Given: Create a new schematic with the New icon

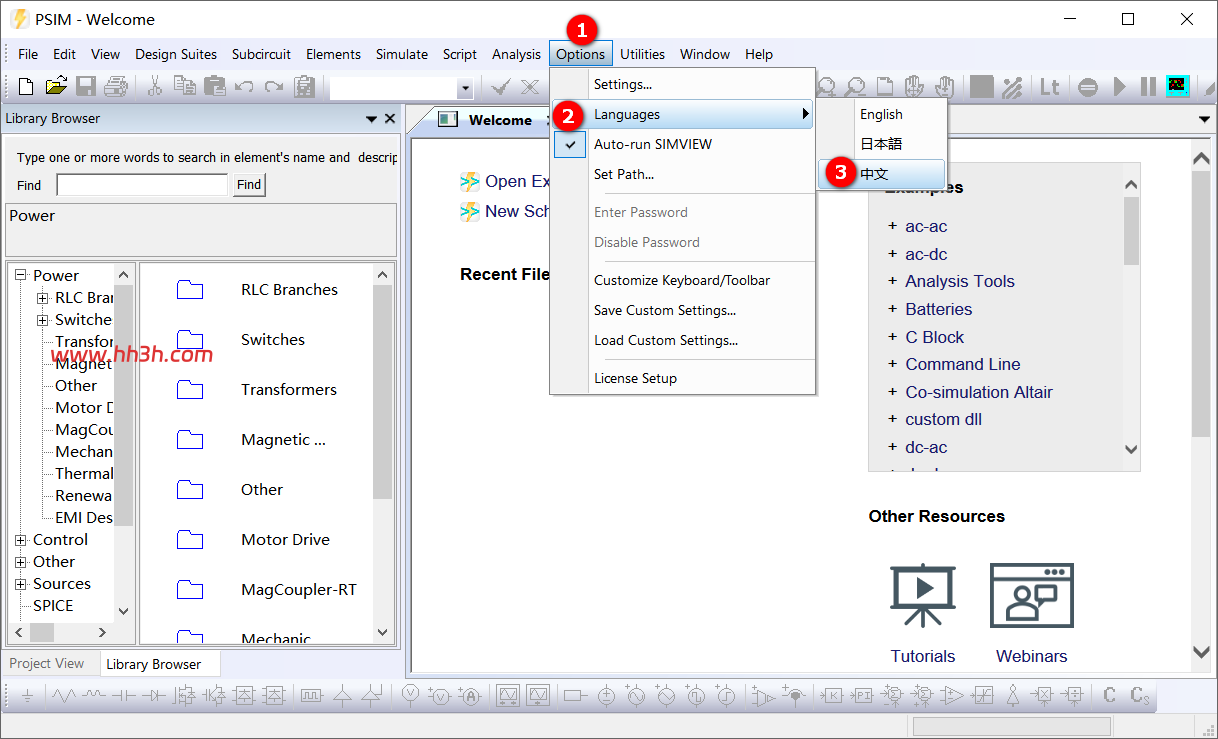Looking at the screenshot, I should click(x=27, y=87).
